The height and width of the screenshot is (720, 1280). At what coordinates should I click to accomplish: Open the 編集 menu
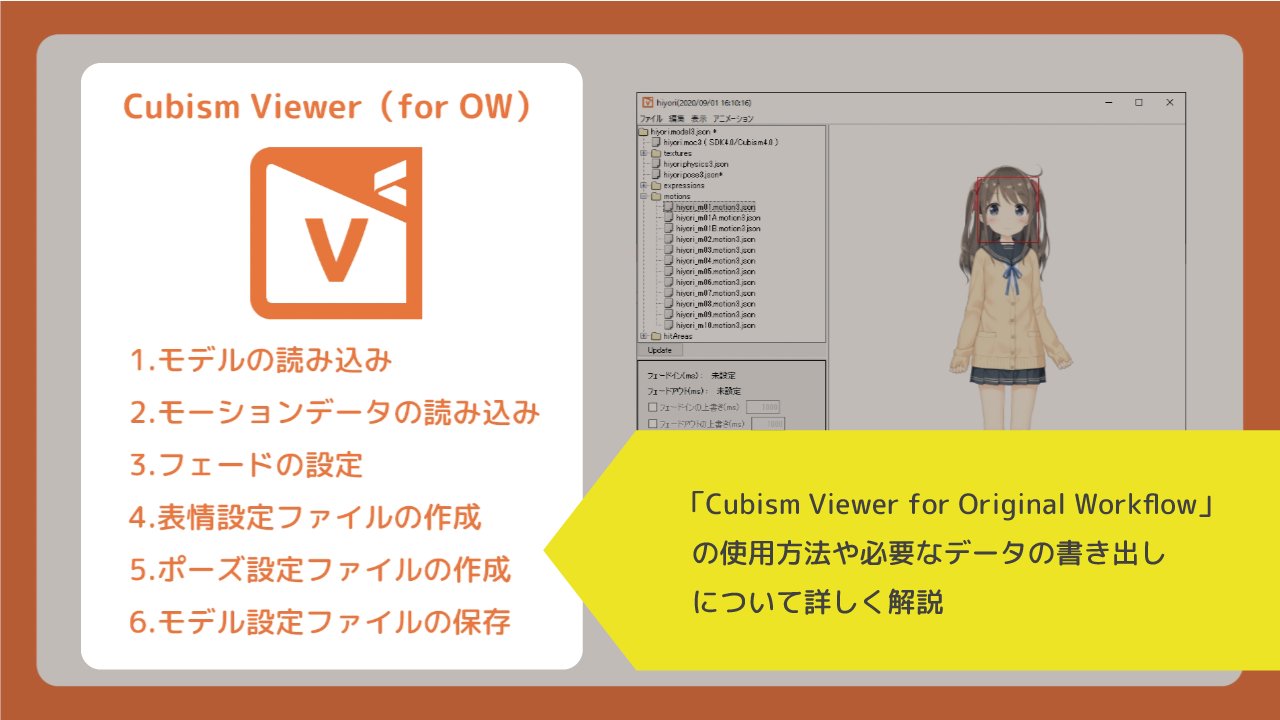[x=676, y=118]
